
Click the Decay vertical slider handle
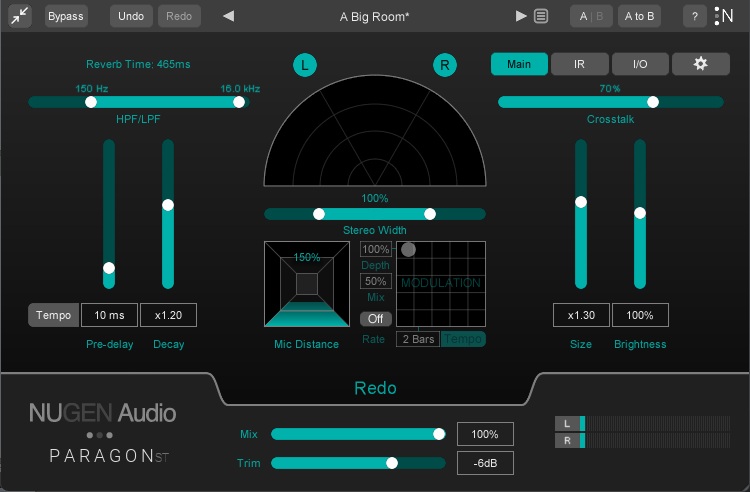click(168, 205)
